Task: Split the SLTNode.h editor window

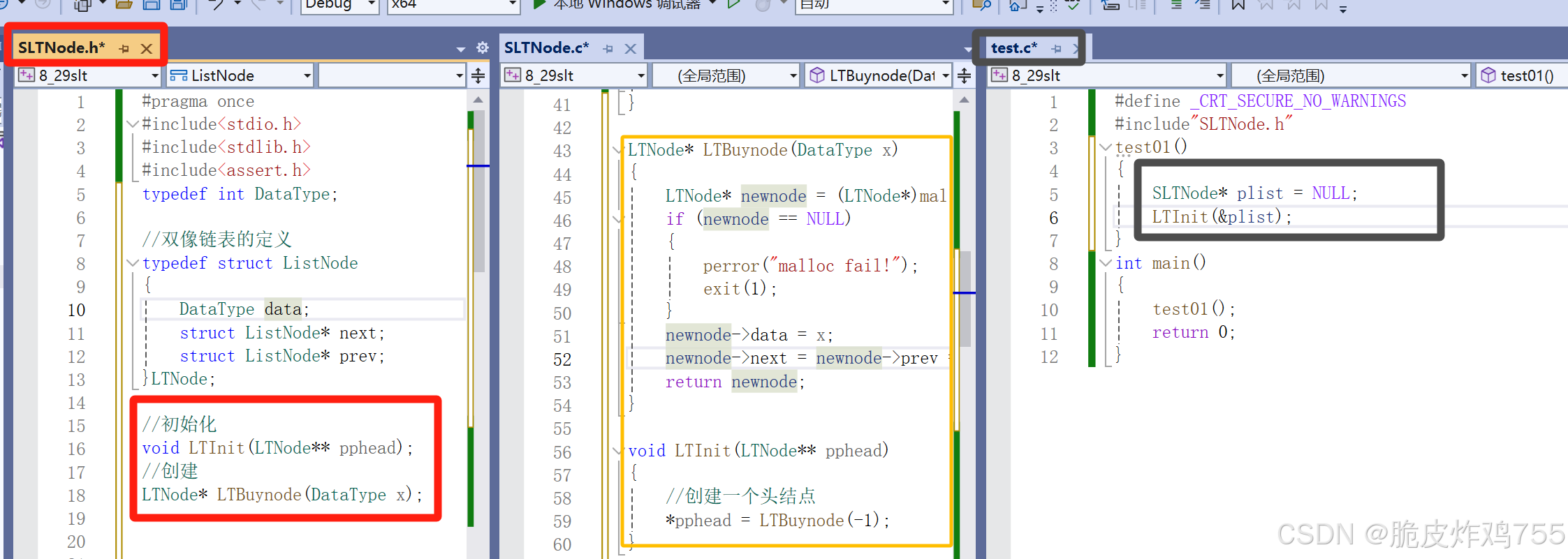Action: point(478,75)
